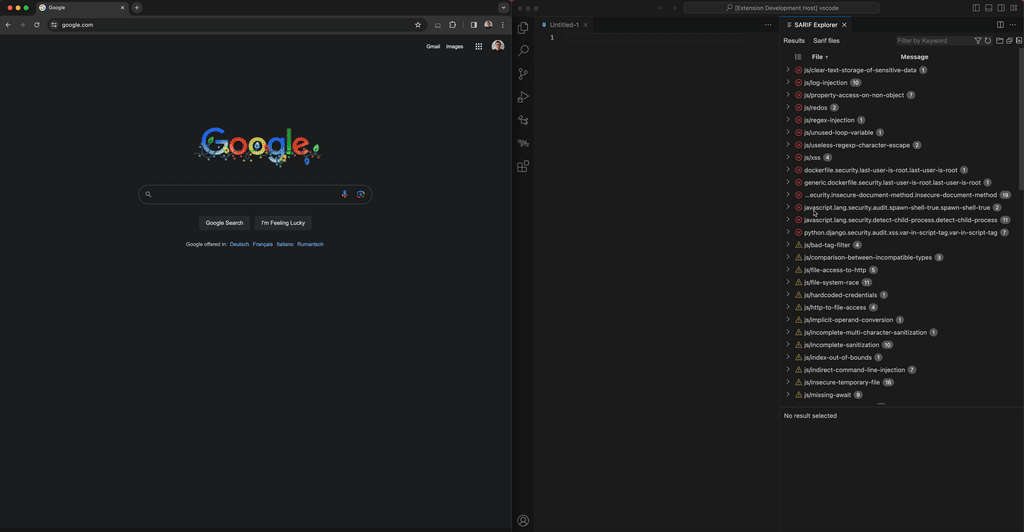
Task: Open the Chrome tab search dropdown arrow
Action: click(x=503, y=8)
